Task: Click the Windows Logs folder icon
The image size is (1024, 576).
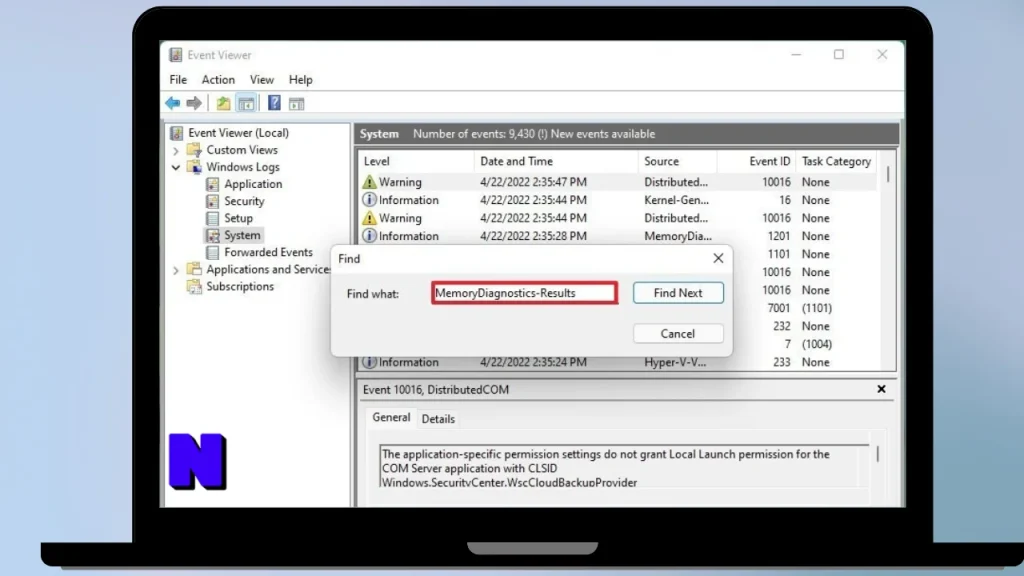Action: tap(194, 167)
